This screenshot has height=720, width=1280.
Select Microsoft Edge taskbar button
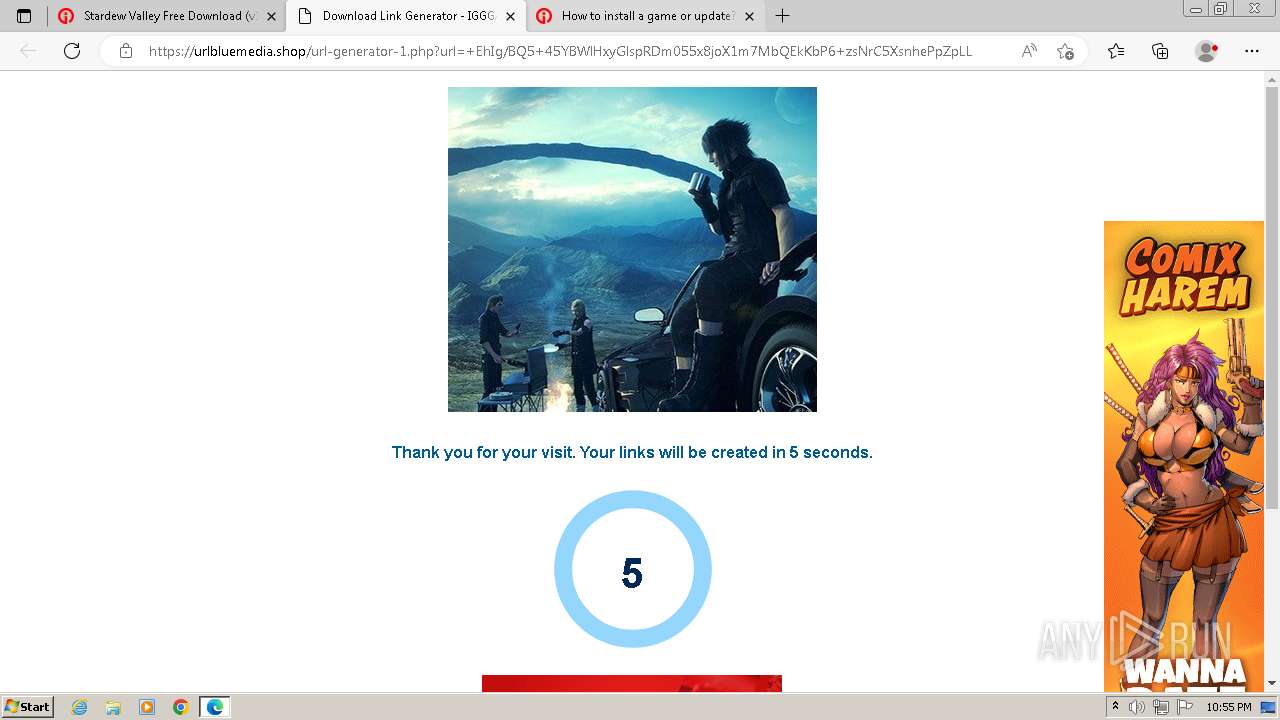pyautogui.click(x=215, y=707)
